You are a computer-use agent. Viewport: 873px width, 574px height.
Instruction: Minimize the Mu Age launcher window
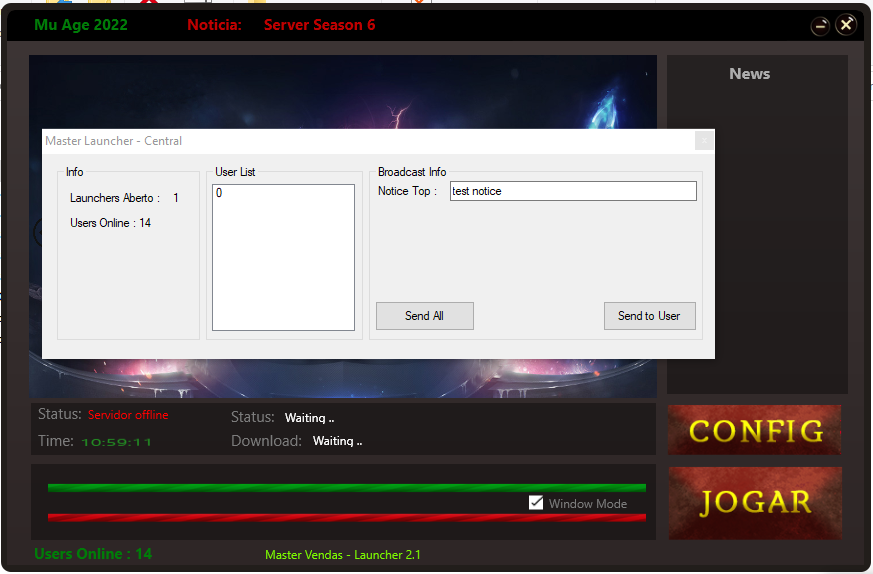(x=820, y=26)
